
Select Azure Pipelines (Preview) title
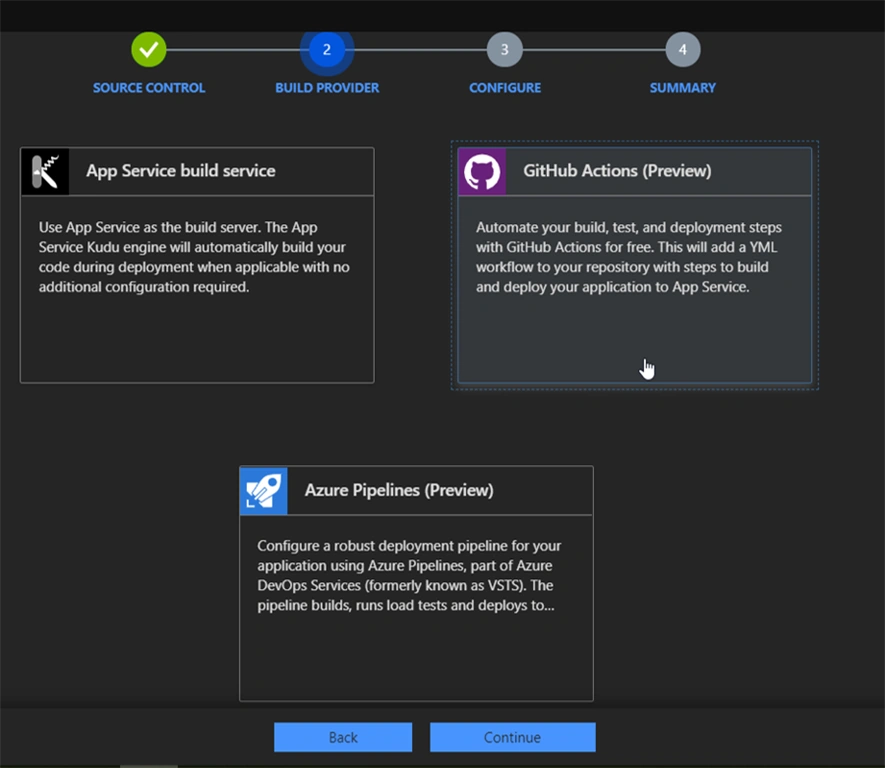[x=399, y=490]
